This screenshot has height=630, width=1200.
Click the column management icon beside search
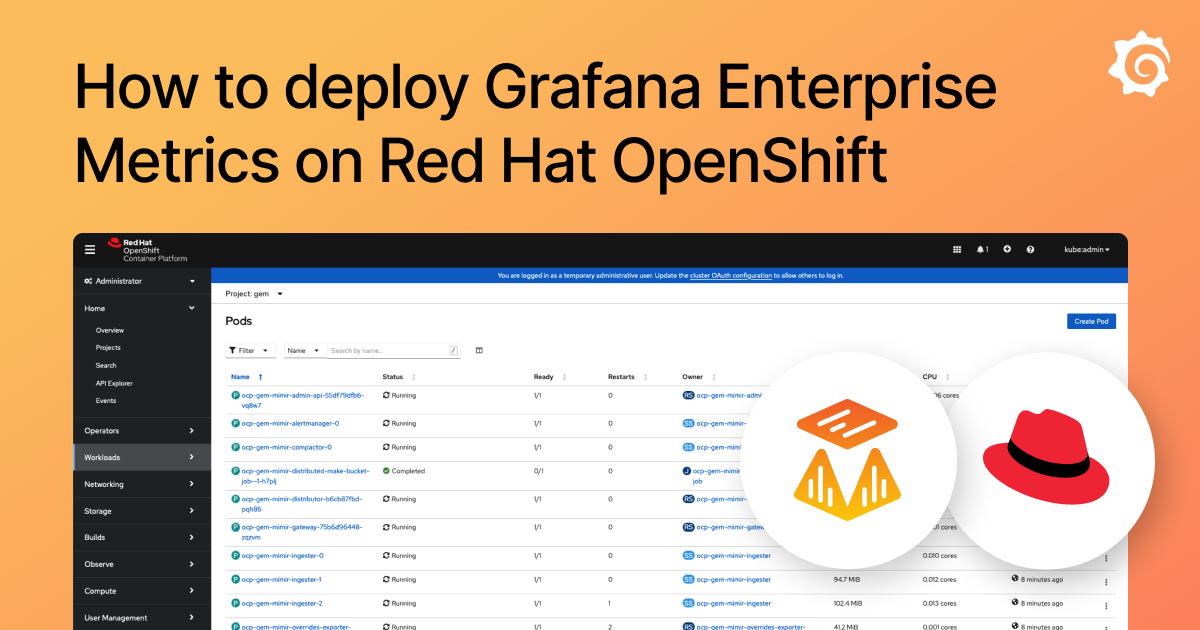click(480, 350)
